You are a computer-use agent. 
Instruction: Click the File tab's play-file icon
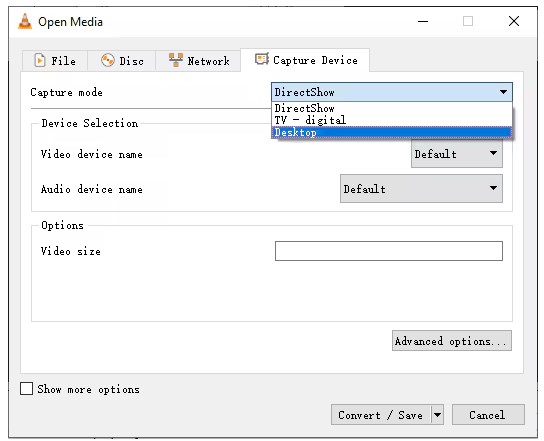tap(40, 60)
